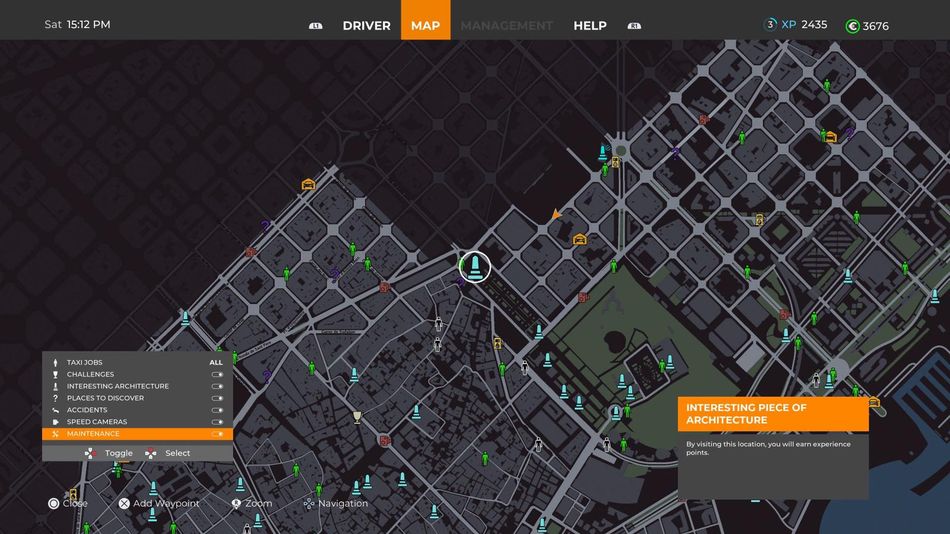Select the SPEED CAMERAS filter label
Image resolution: width=950 pixels, height=534 pixels.
97,422
